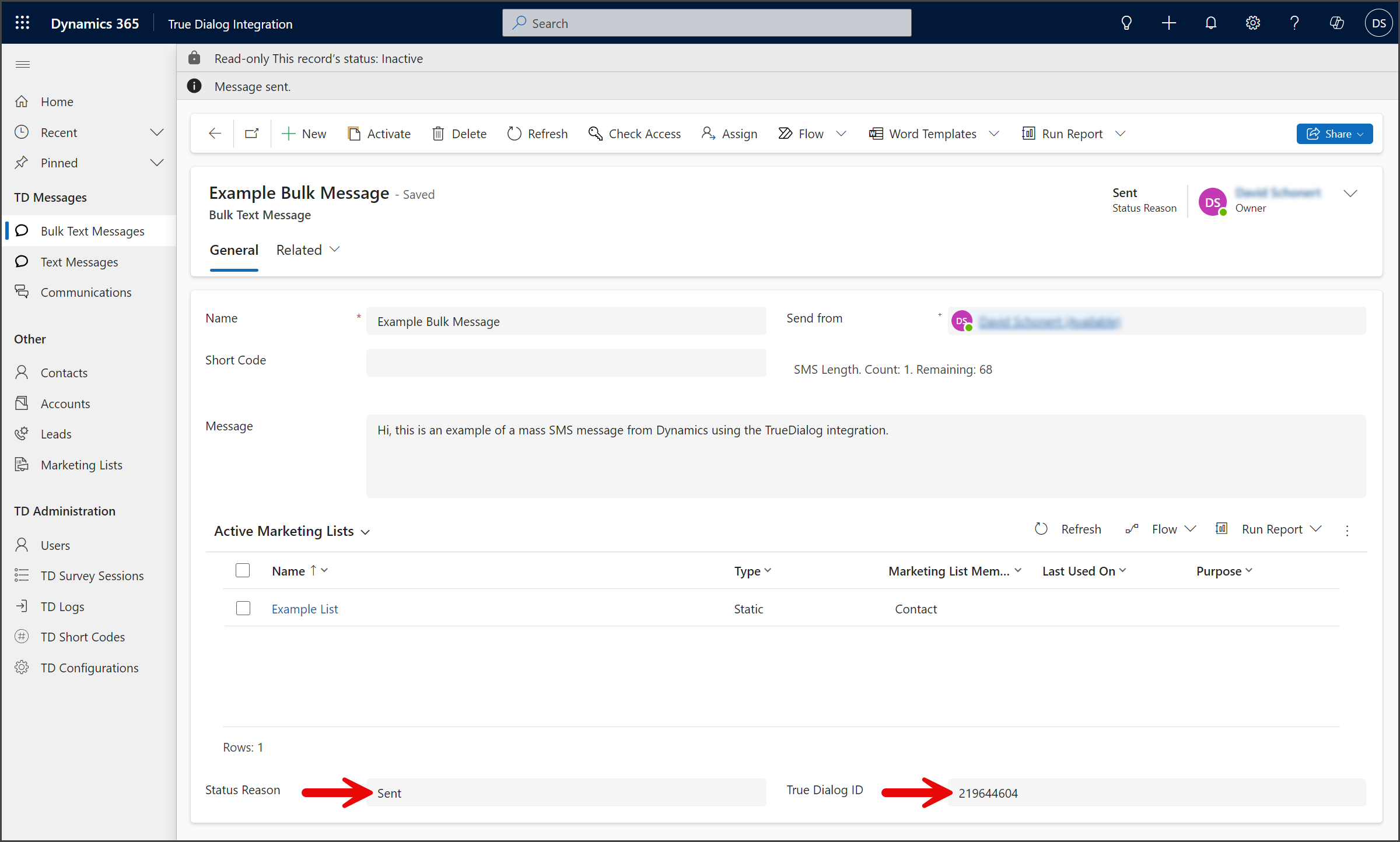Click the plus quick create icon
Screen dimensions: 1400x842
[1168, 23]
